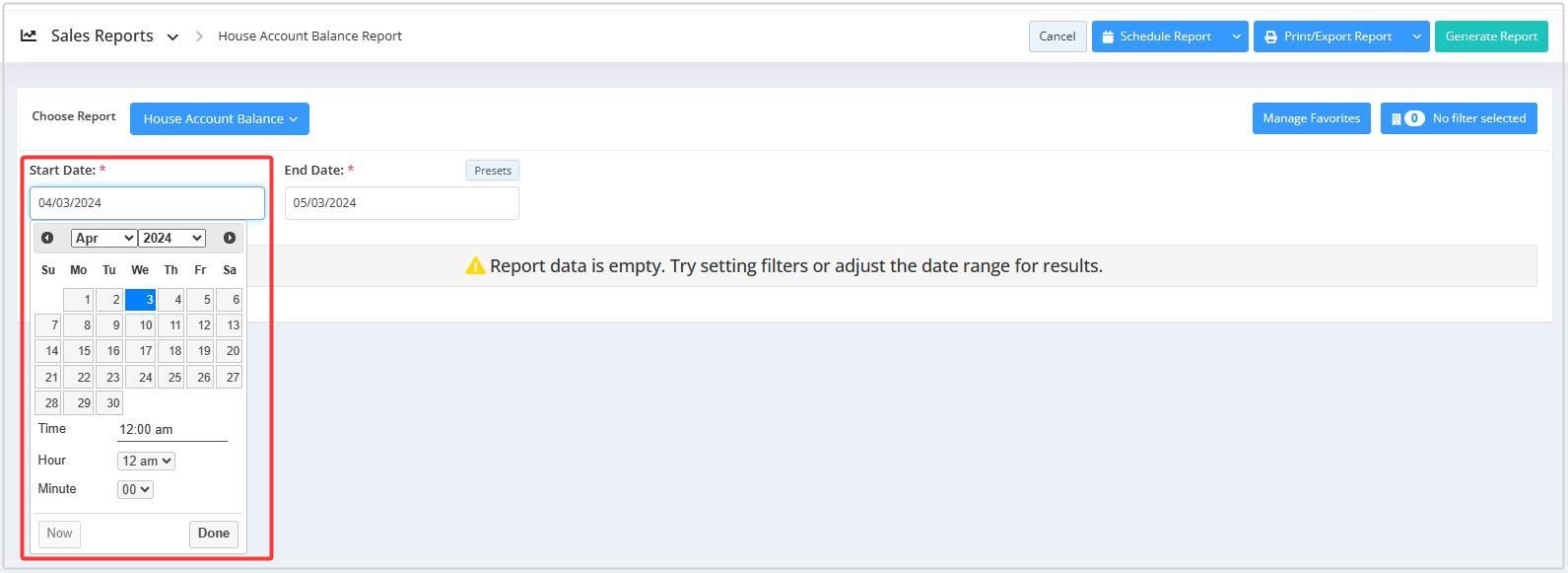Expand the Print/Export Report dropdown arrow

pos(1416,36)
